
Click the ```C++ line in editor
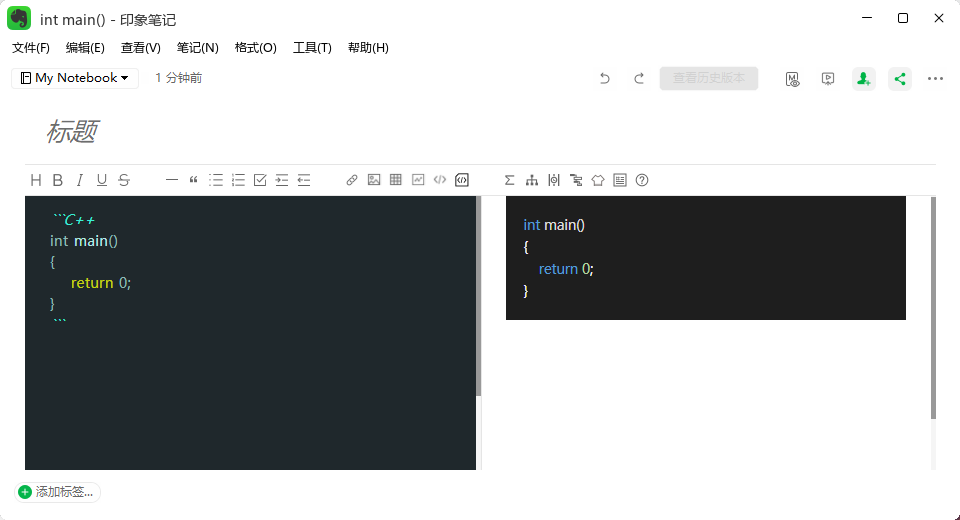[x=73, y=219]
